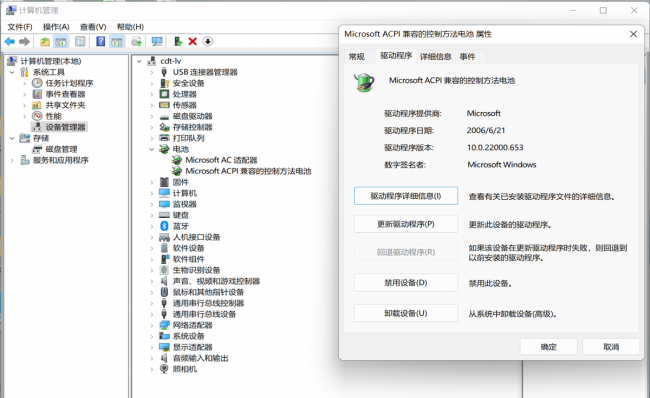Screen dimensions: 650x398
Task: Click the 打印队列 printer icon
Action: pyautogui.click(x=164, y=138)
